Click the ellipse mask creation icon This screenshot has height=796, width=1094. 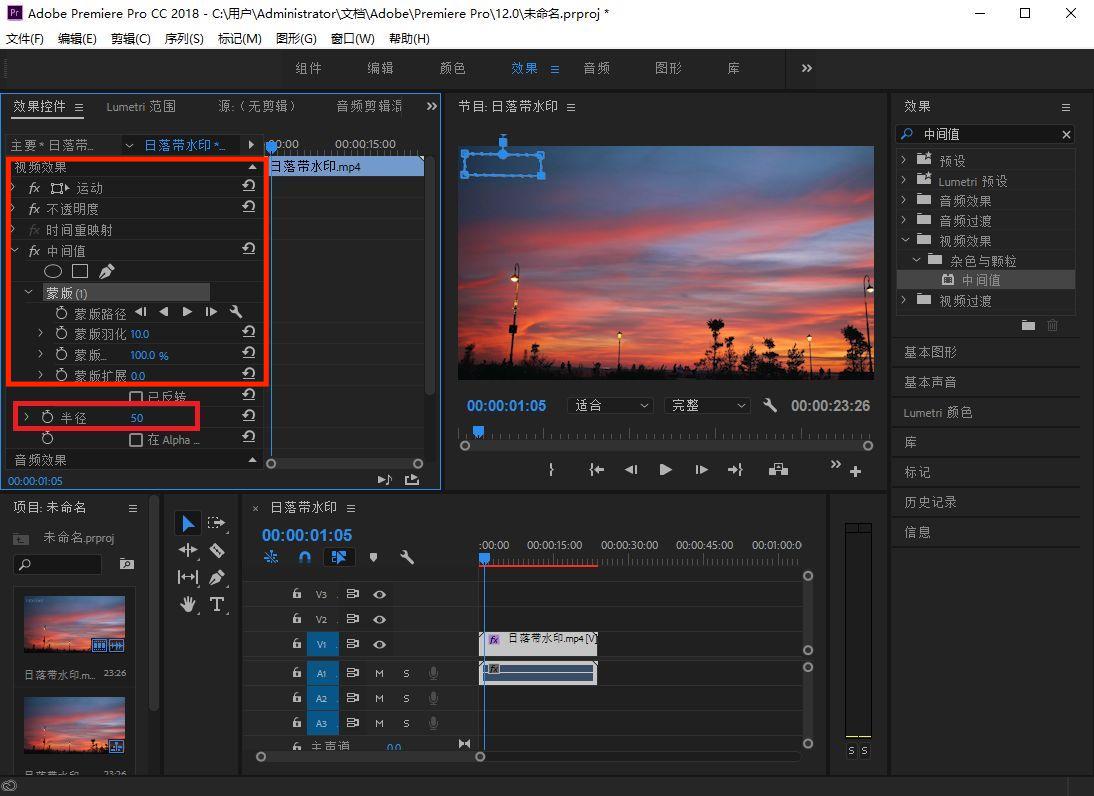tap(53, 271)
